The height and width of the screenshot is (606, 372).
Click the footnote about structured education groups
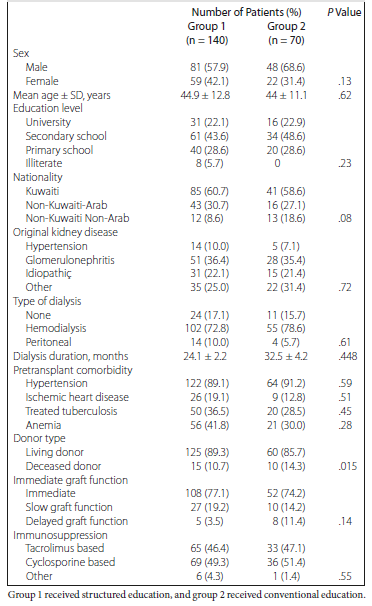tap(187, 595)
